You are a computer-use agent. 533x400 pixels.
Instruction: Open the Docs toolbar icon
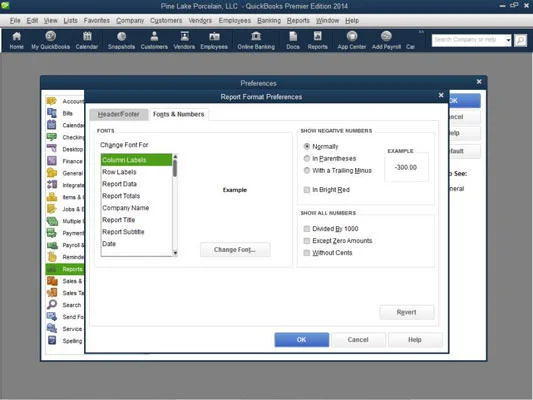point(293,40)
